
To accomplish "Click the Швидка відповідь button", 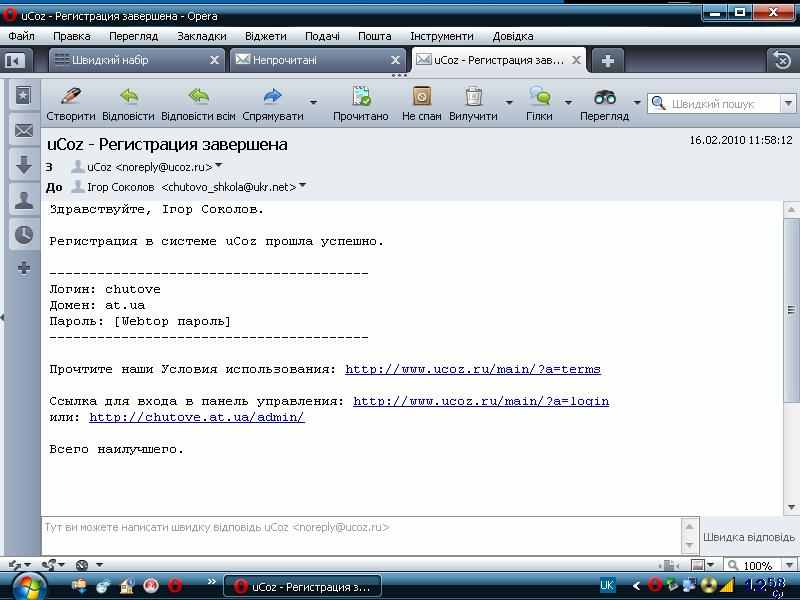I will pyautogui.click(x=748, y=537).
